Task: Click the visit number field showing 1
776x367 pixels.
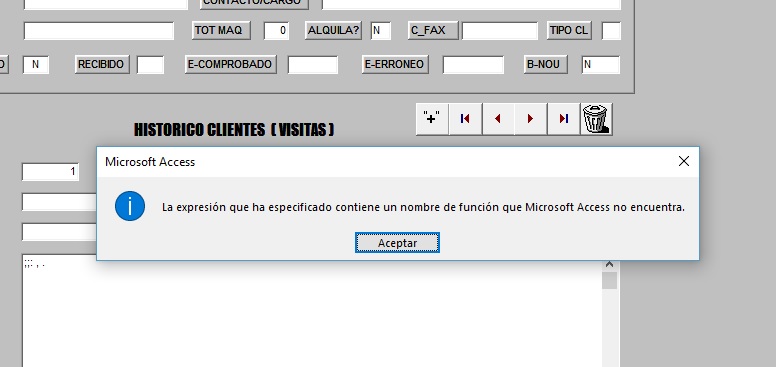Action: point(50,172)
